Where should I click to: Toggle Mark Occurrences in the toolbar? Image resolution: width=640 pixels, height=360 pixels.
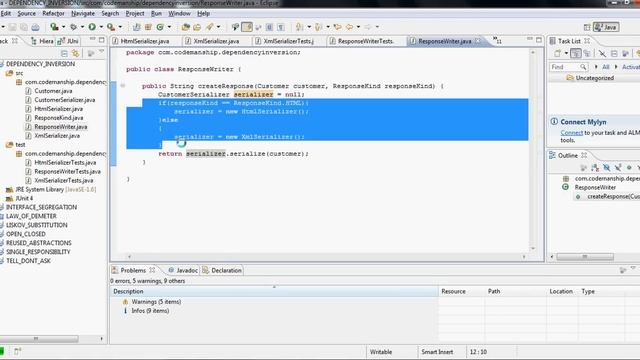click(247, 27)
